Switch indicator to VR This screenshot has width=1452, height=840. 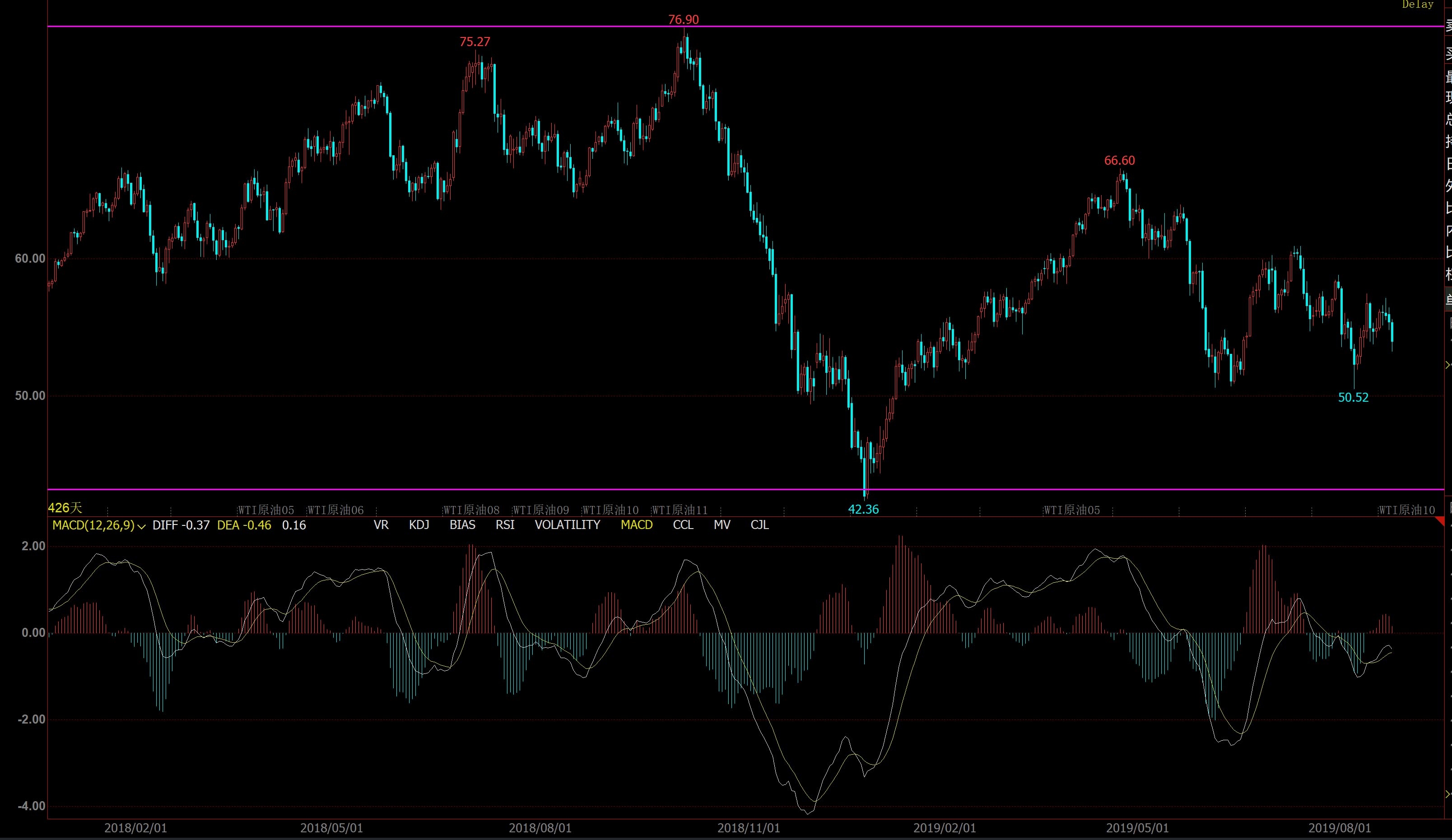[x=381, y=525]
